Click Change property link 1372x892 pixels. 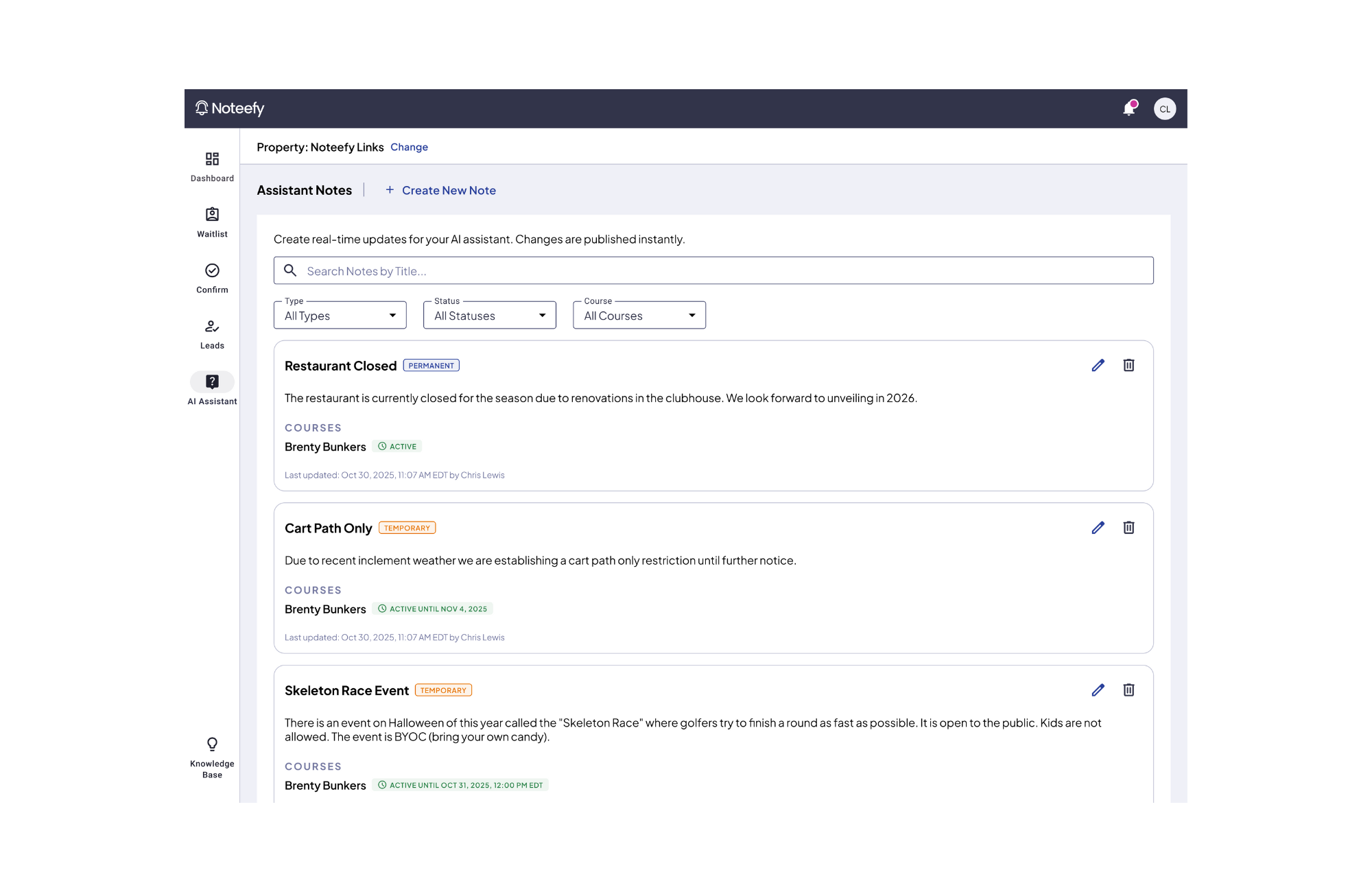click(x=409, y=147)
